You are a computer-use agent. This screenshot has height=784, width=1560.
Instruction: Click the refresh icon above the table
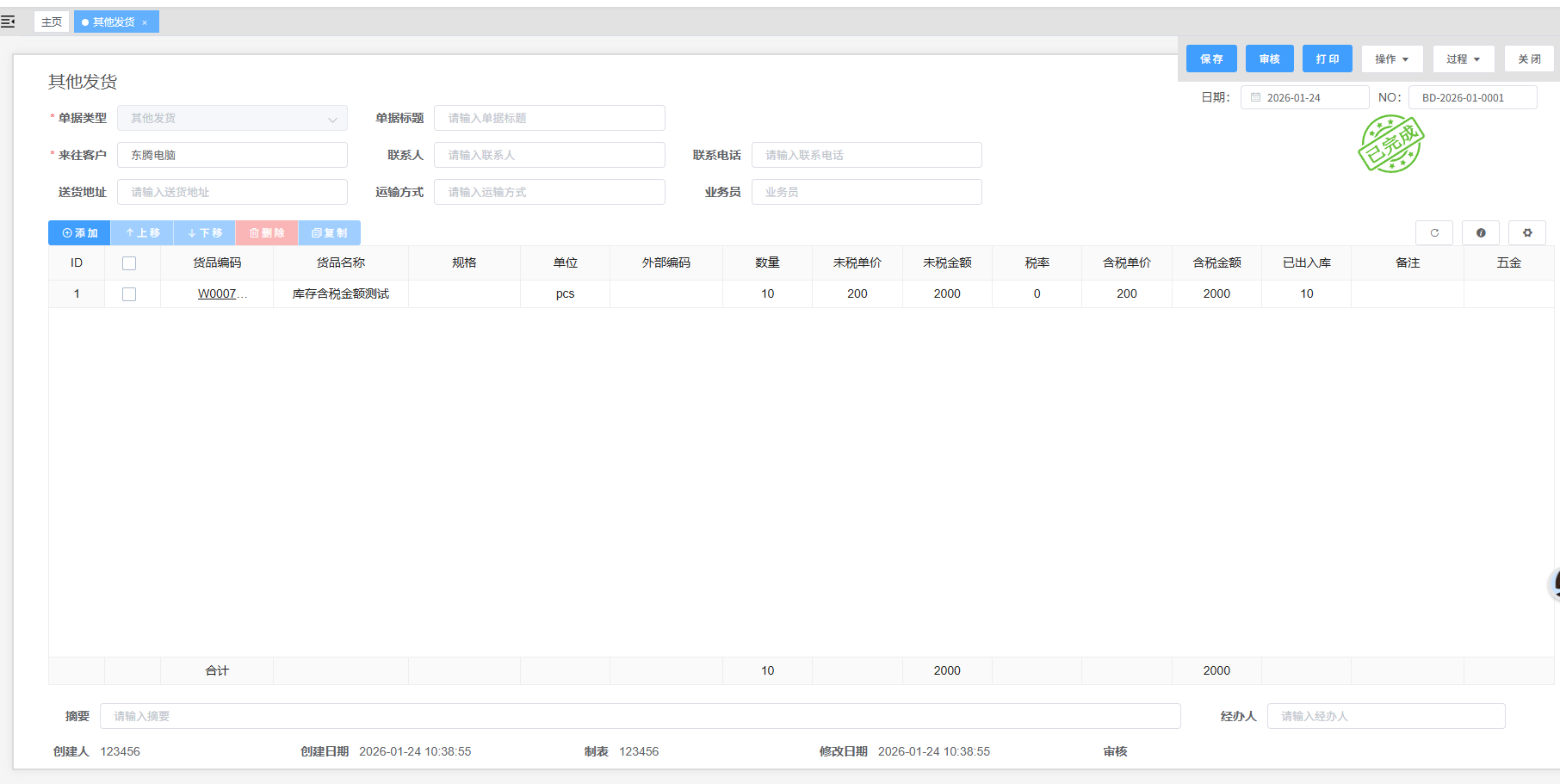(x=1433, y=233)
